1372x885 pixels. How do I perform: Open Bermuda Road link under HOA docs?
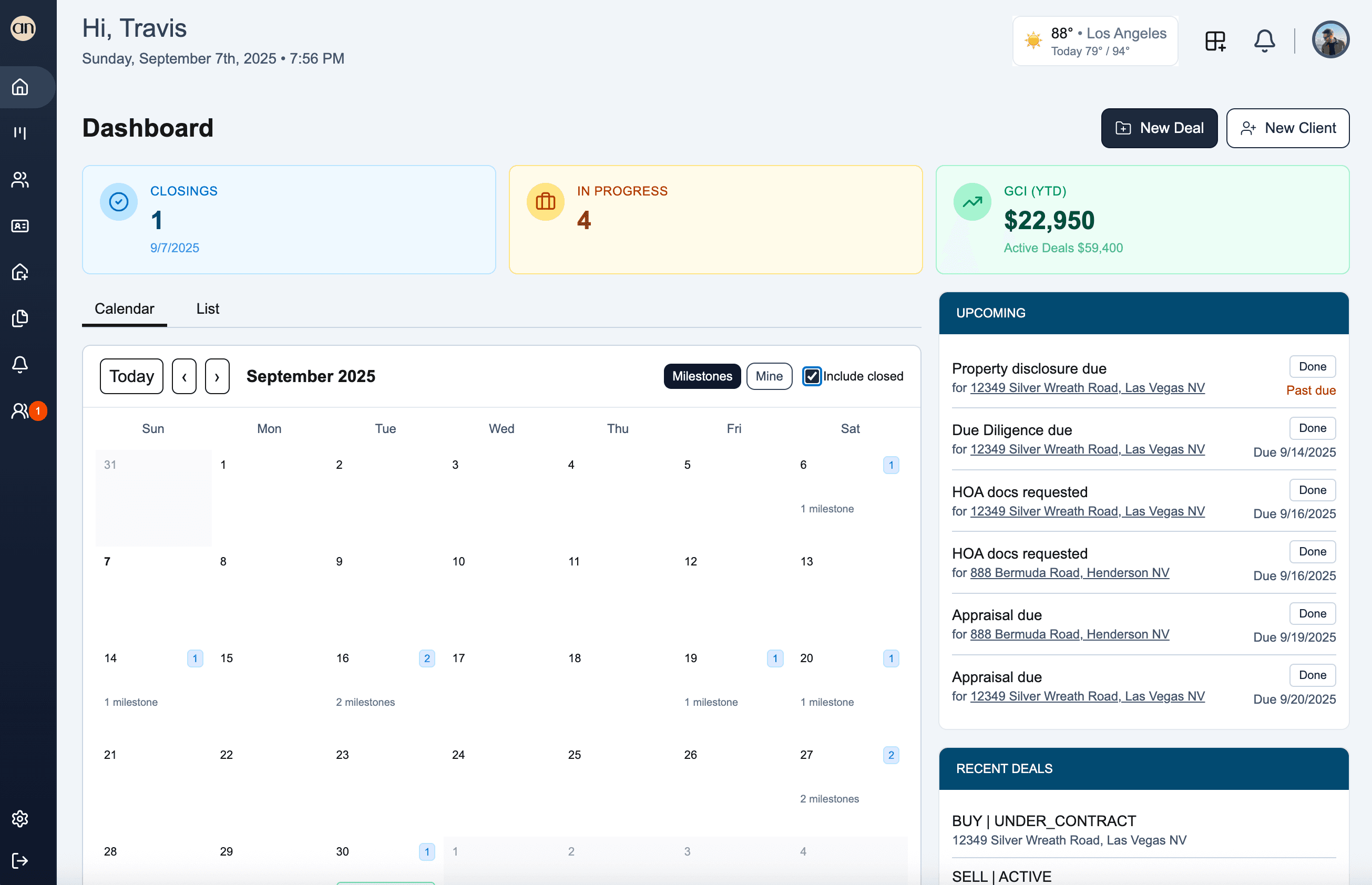pos(1069,573)
